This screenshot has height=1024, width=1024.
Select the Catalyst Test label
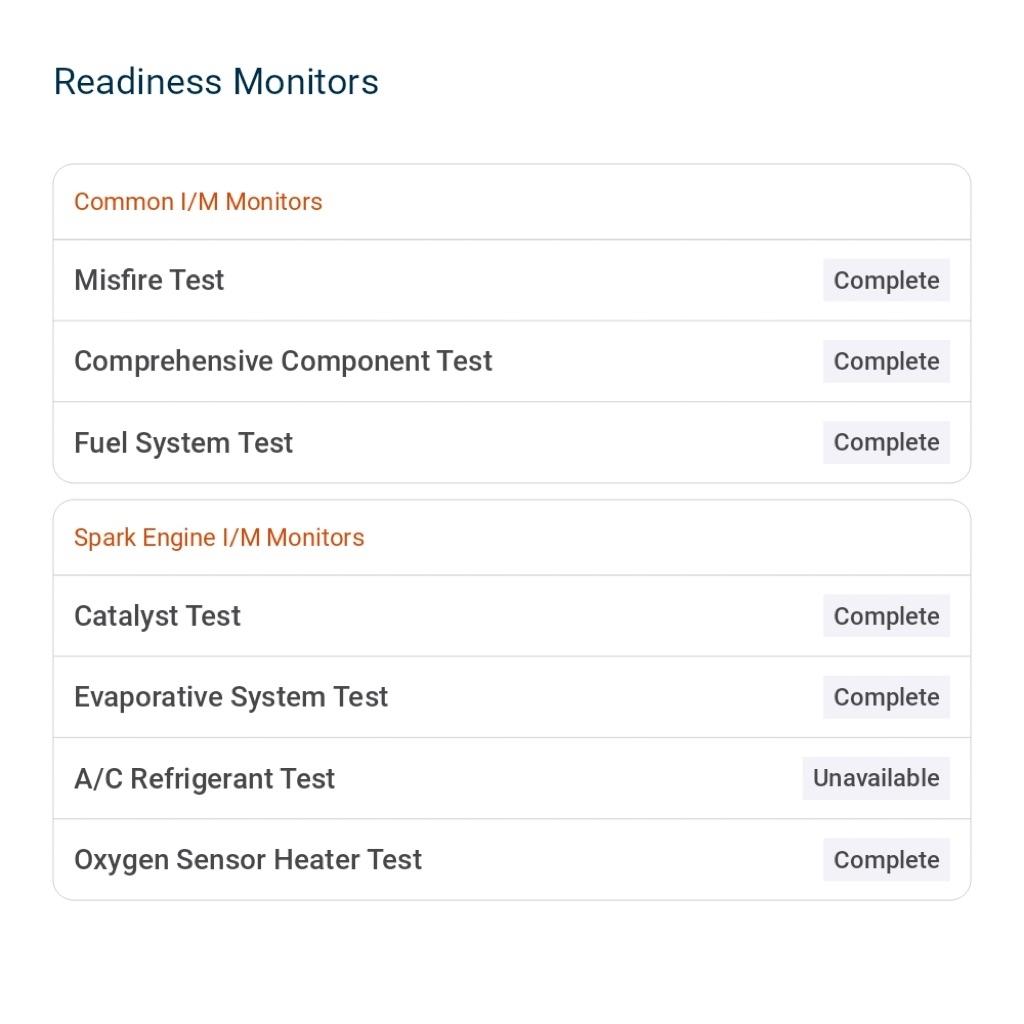(157, 616)
